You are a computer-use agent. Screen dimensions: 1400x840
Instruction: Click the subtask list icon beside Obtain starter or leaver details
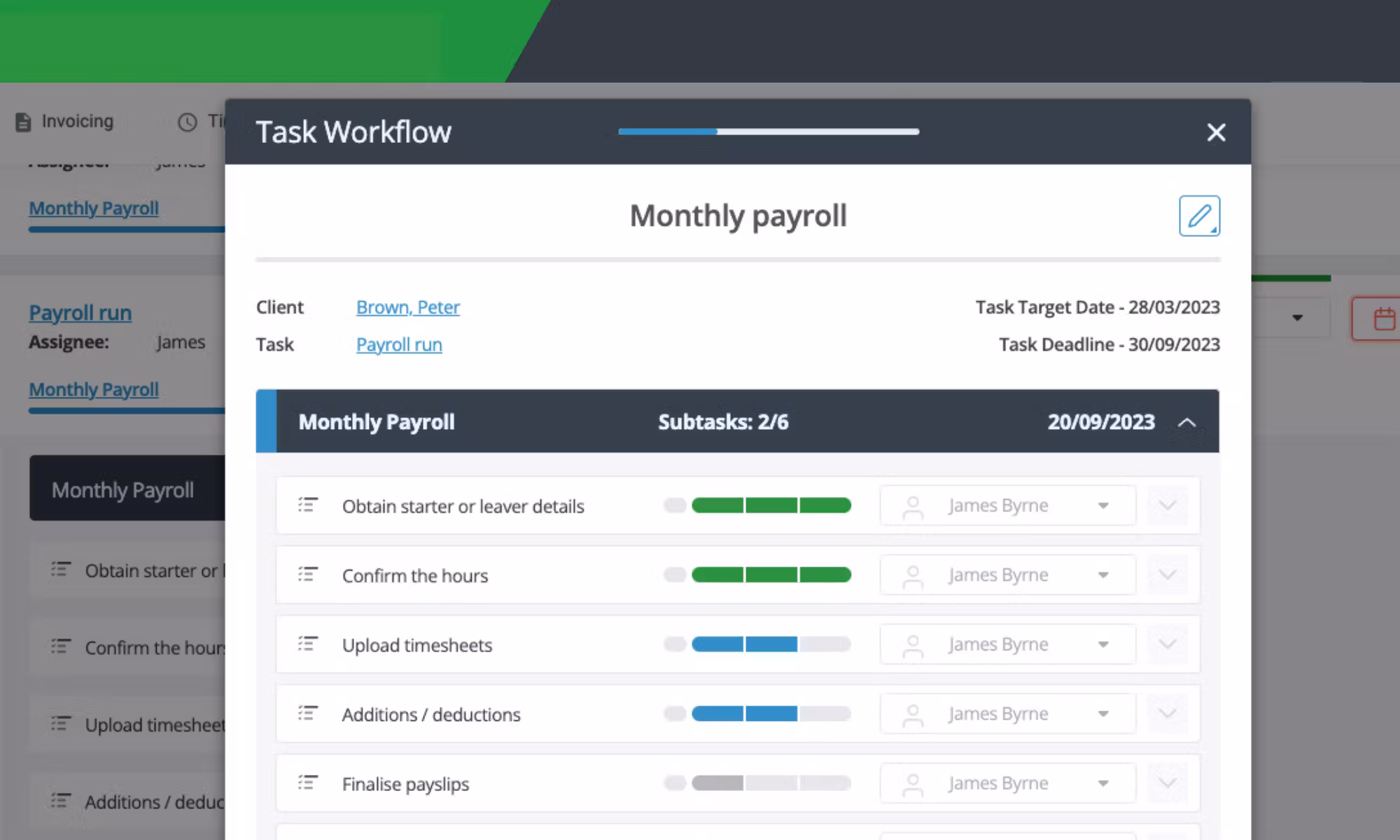(306, 505)
